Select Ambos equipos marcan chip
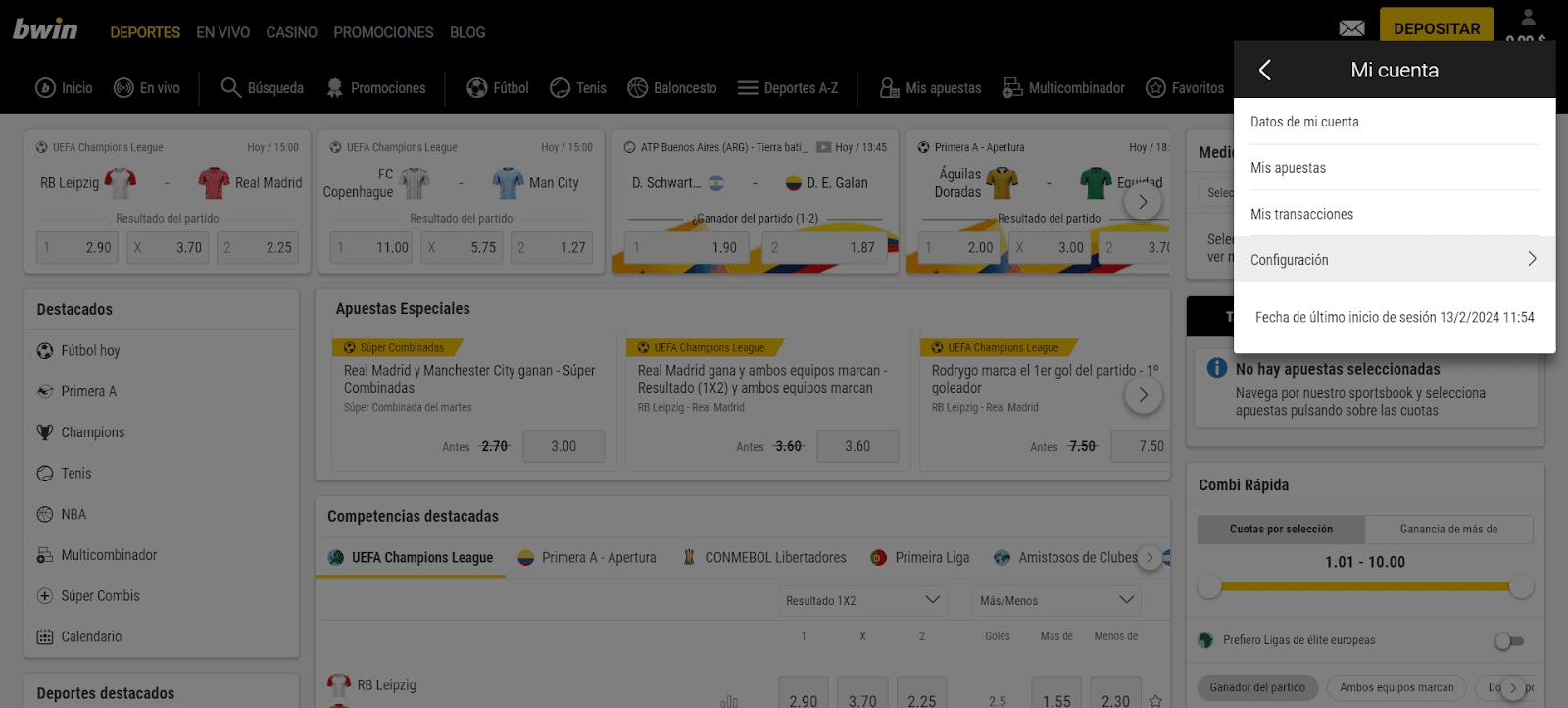1568x708 pixels. pos(1396,688)
